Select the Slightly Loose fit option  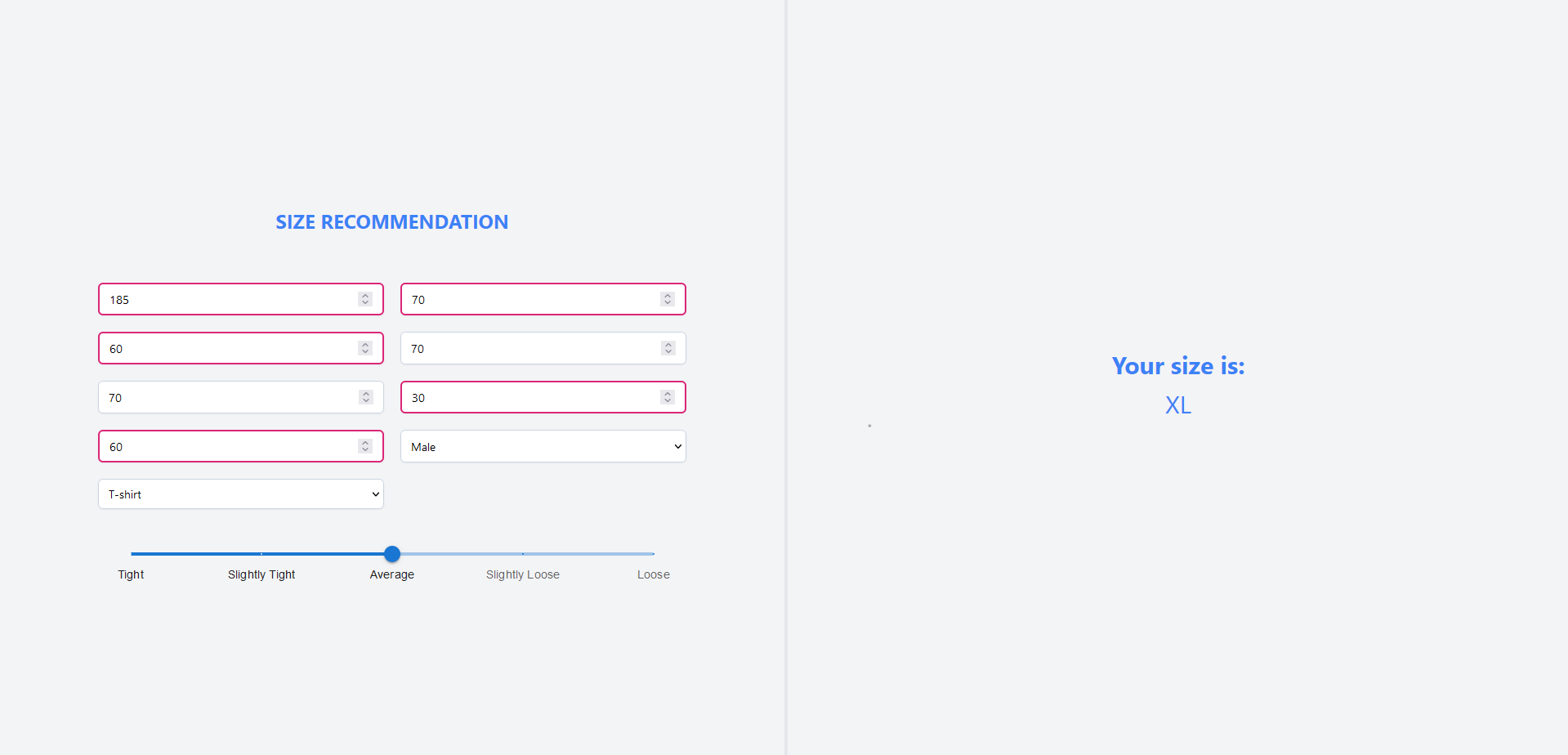tap(522, 574)
